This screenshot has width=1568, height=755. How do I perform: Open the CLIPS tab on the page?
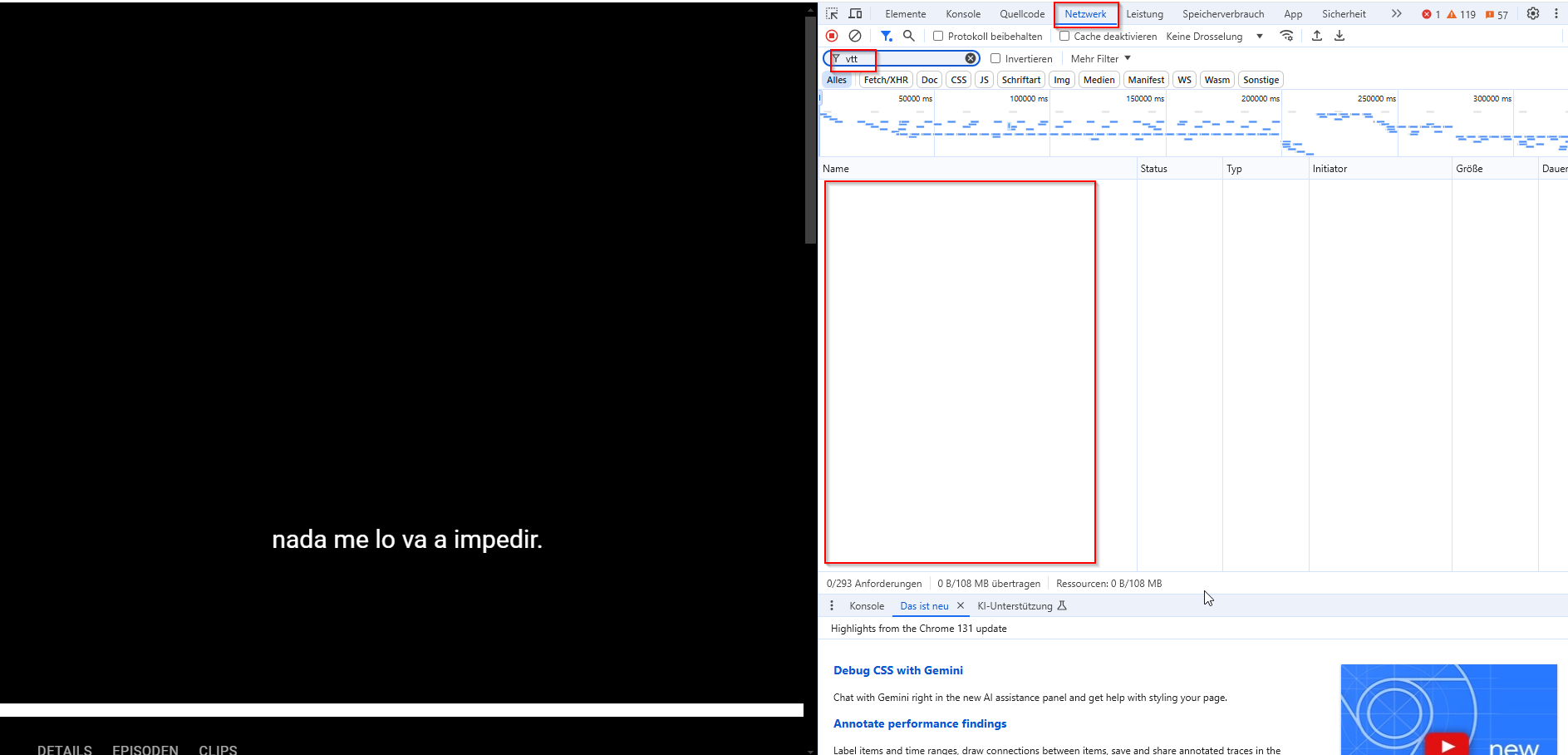(218, 749)
